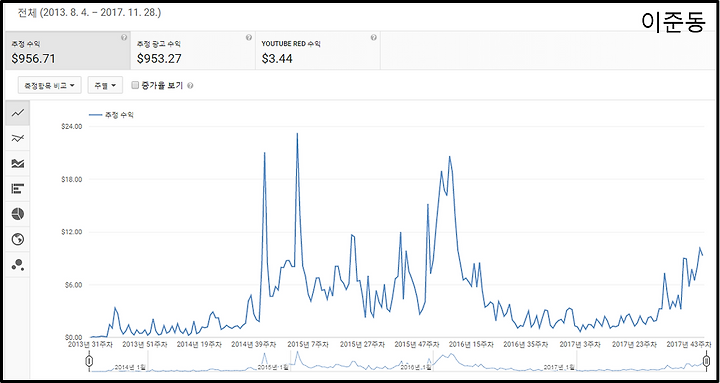
Task: Select the bar chart view icon
Action: (17, 189)
